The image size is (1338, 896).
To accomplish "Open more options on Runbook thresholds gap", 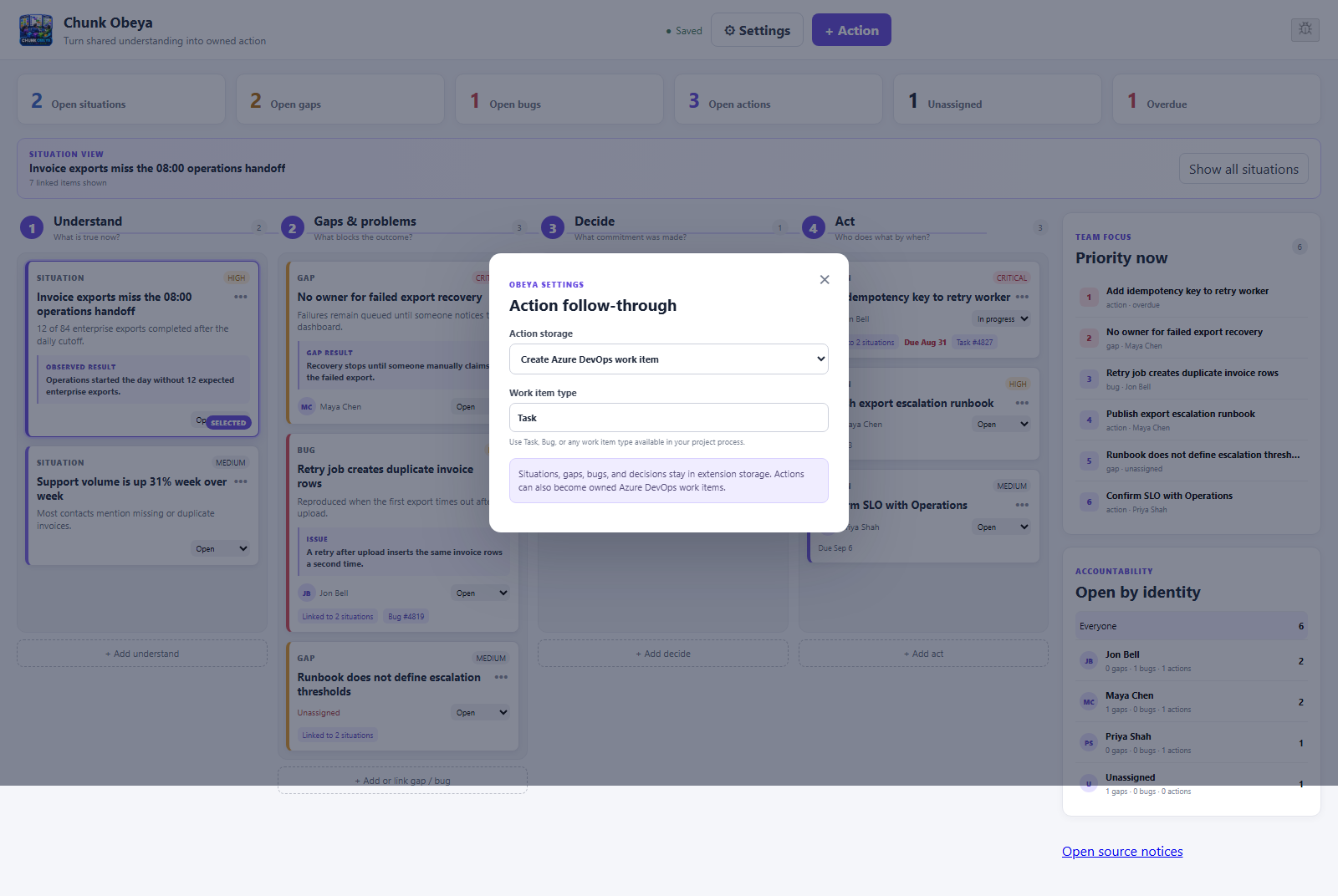I will click(501, 677).
